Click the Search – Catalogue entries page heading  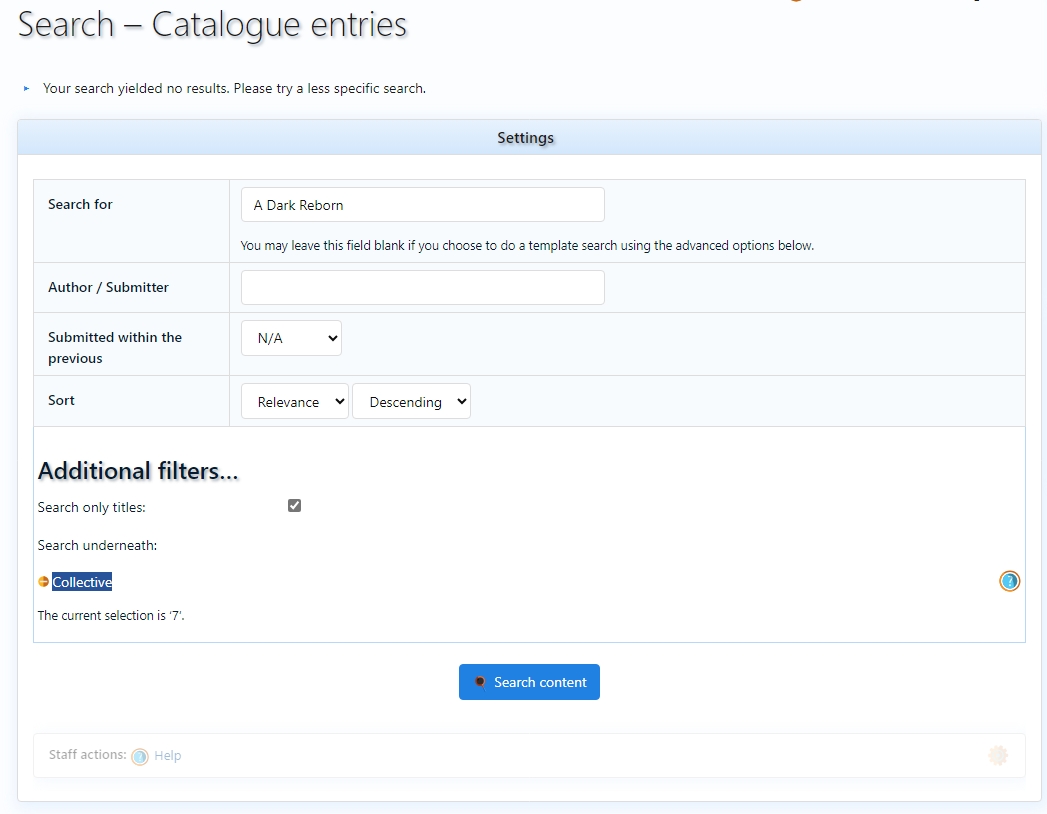pos(212,24)
